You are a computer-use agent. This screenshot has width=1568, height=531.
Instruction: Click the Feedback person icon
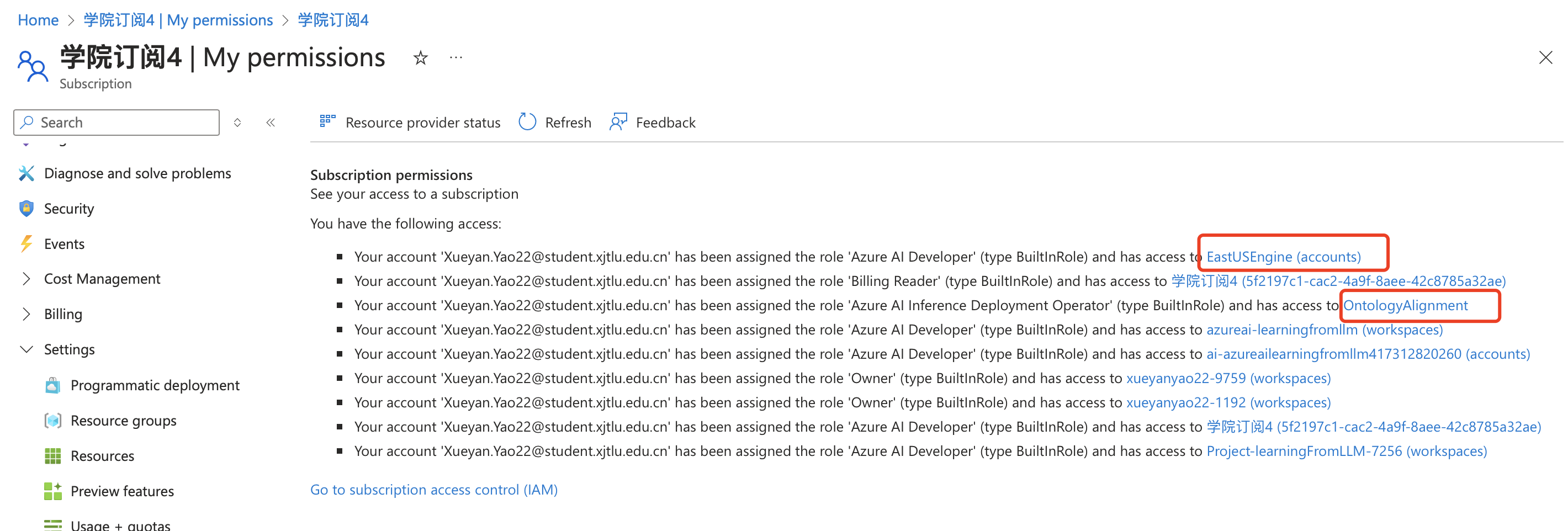coord(618,121)
